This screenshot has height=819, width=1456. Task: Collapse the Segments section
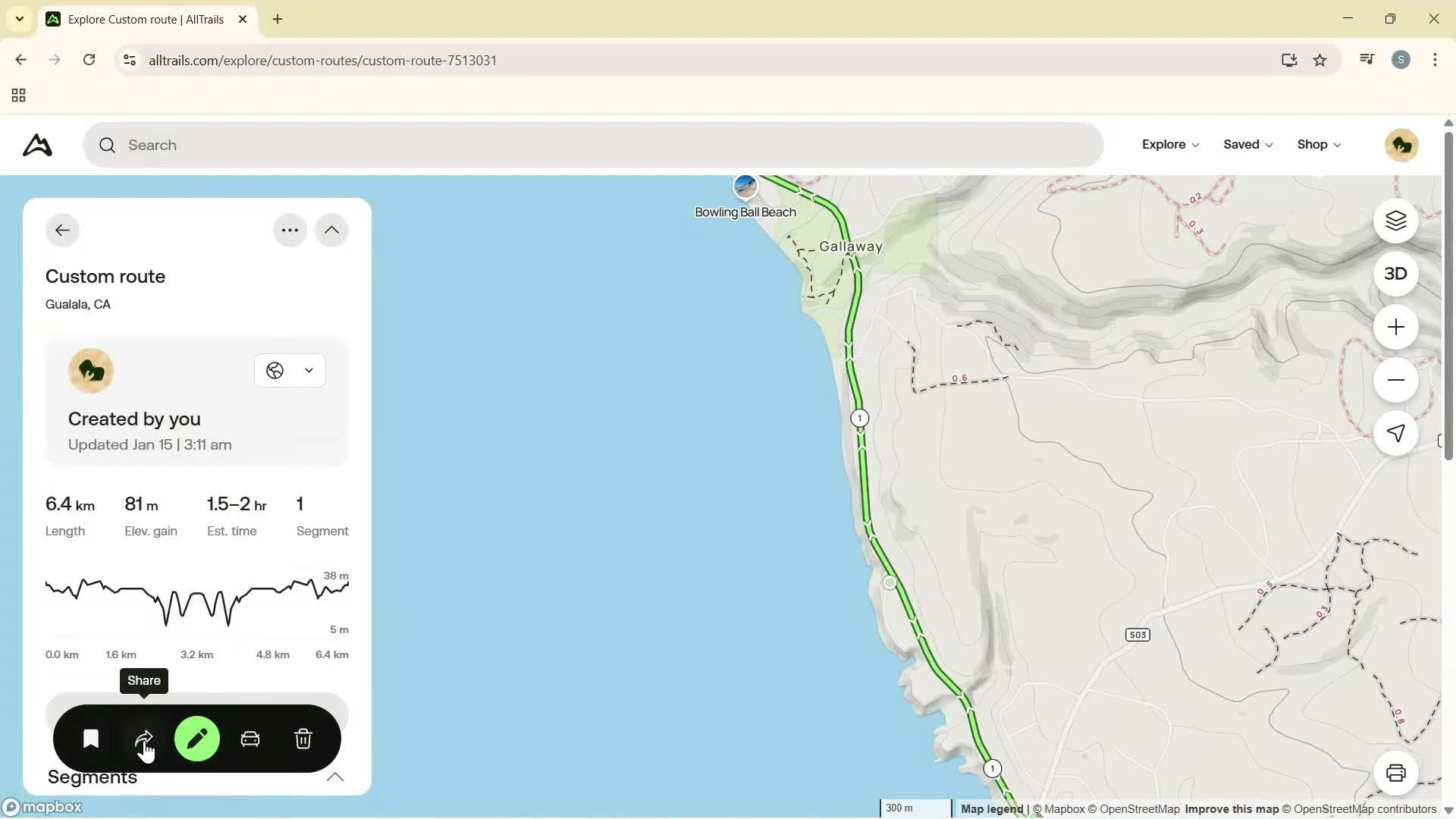pyautogui.click(x=334, y=777)
